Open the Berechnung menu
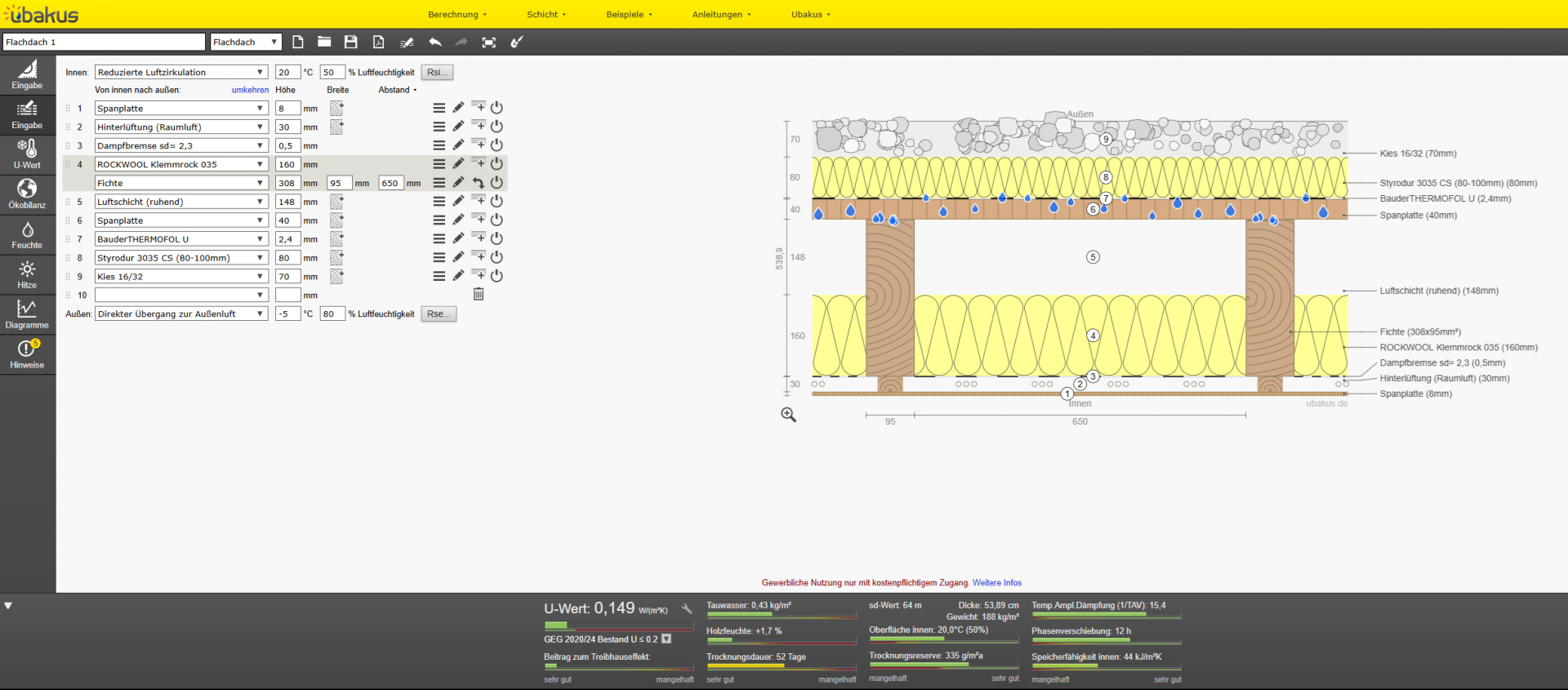Viewport: 1568px width, 690px height. click(x=457, y=15)
